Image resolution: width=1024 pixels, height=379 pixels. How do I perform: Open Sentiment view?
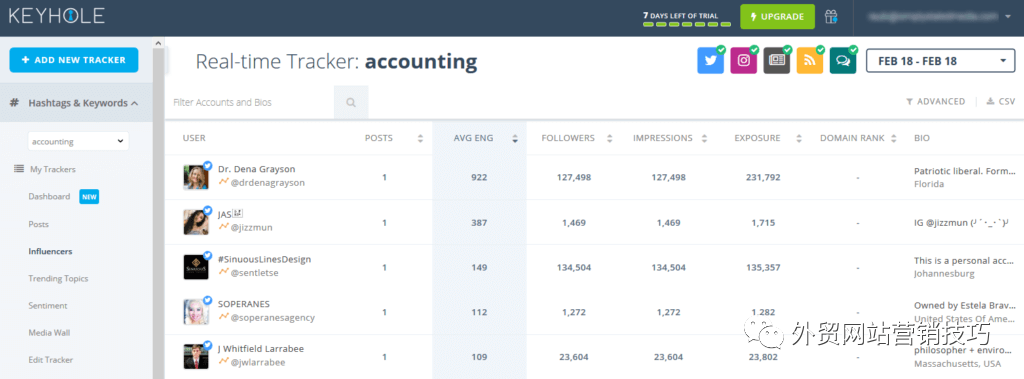pyautogui.click(x=48, y=305)
